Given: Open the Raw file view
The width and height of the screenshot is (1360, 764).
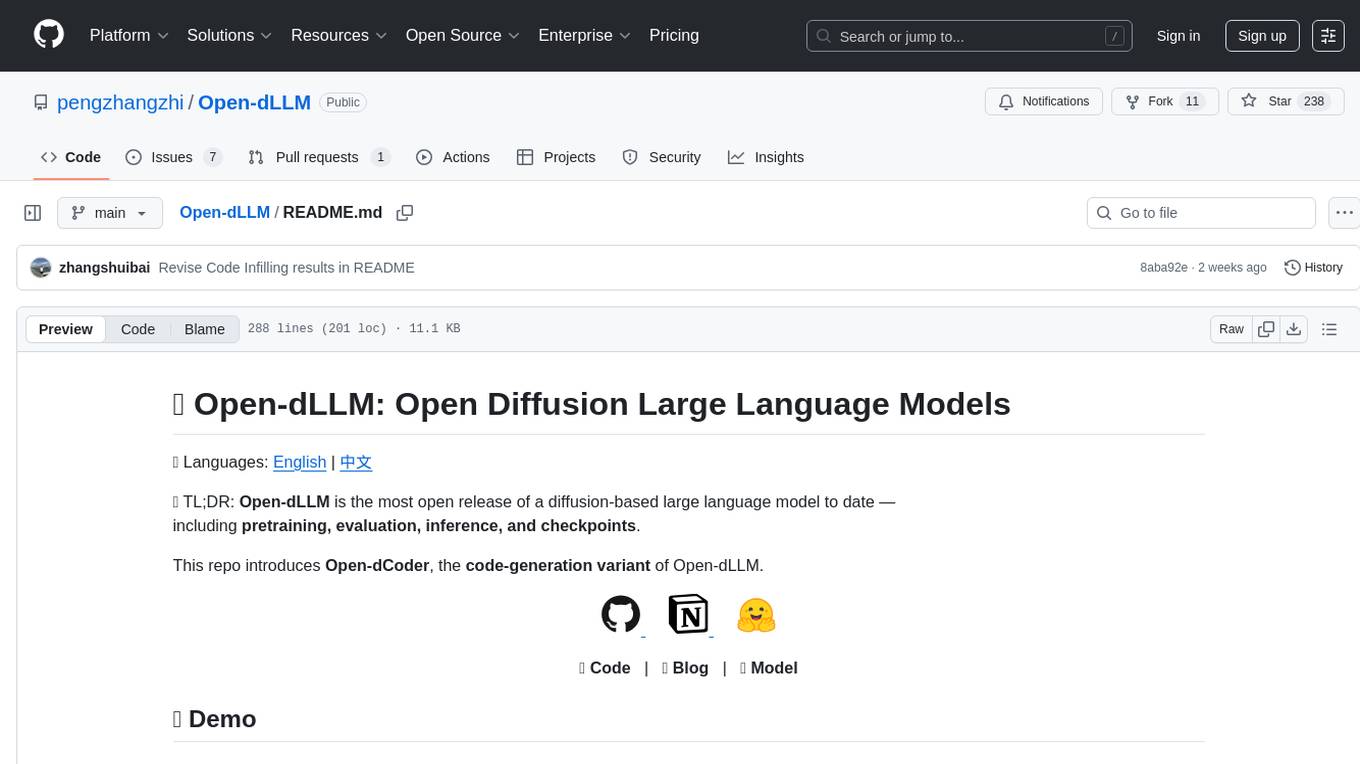Looking at the screenshot, I should [x=1232, y=329].
